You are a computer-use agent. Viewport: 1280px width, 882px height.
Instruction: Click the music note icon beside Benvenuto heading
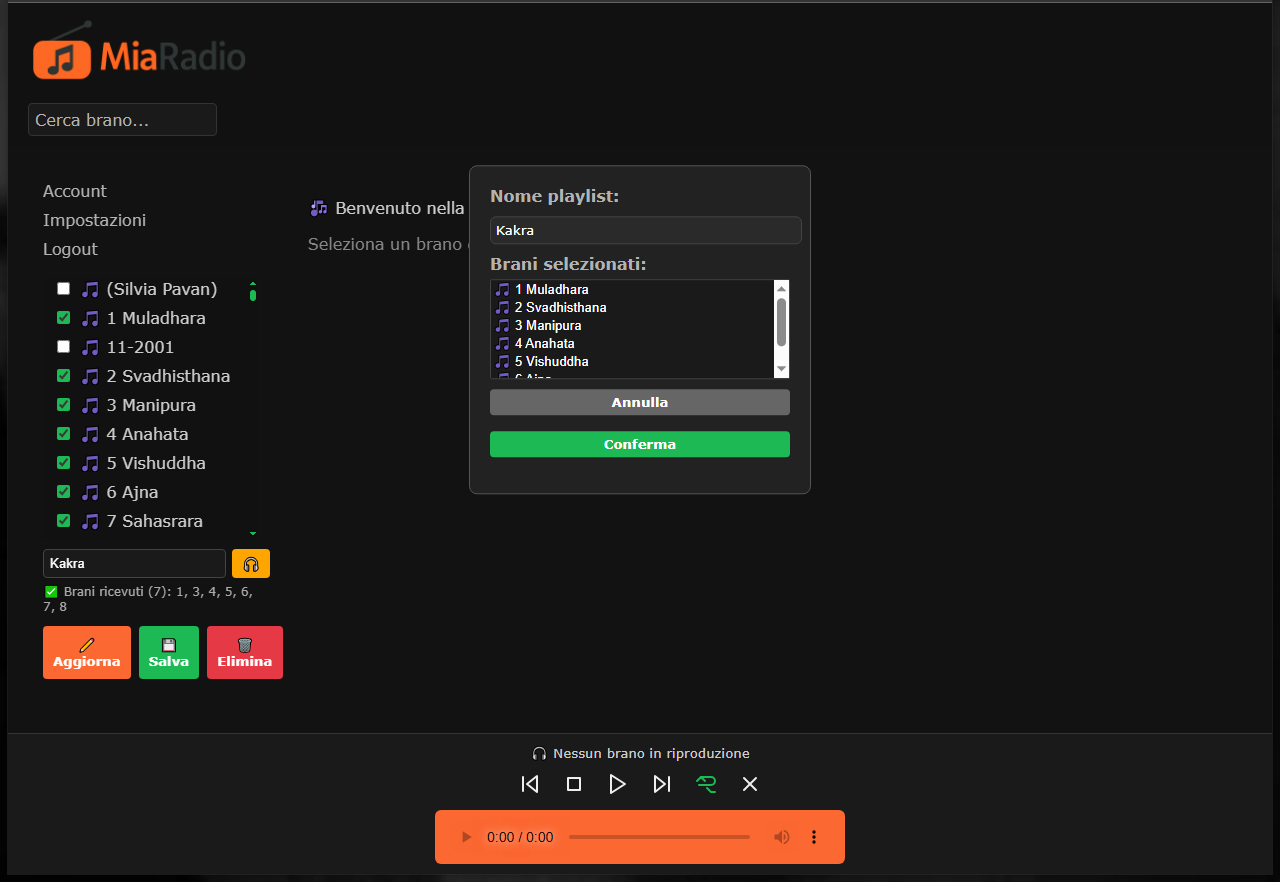pos(319,208)
